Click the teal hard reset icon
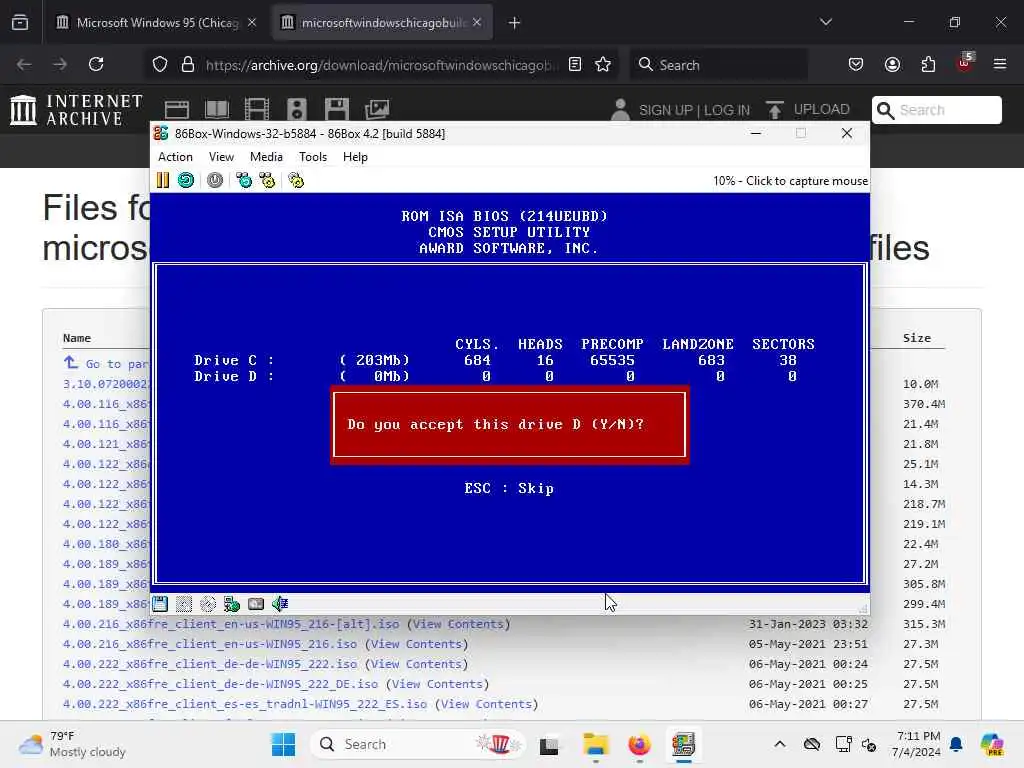Image resolution: width=1024 pixels, height=768 pixels. (x=186, y=180)
